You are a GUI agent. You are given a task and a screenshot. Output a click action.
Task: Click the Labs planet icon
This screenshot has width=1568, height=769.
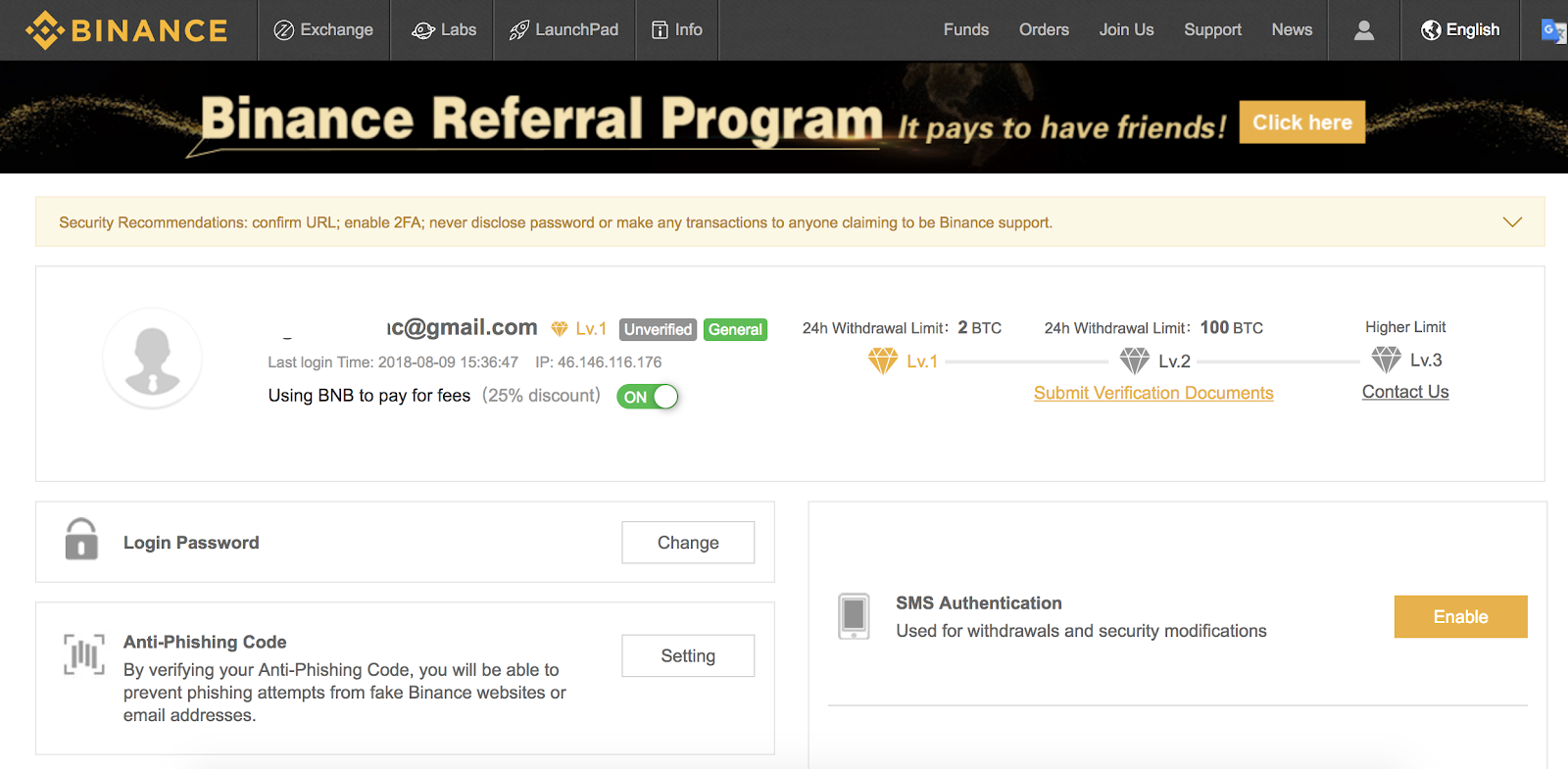(x=423, y=30)
